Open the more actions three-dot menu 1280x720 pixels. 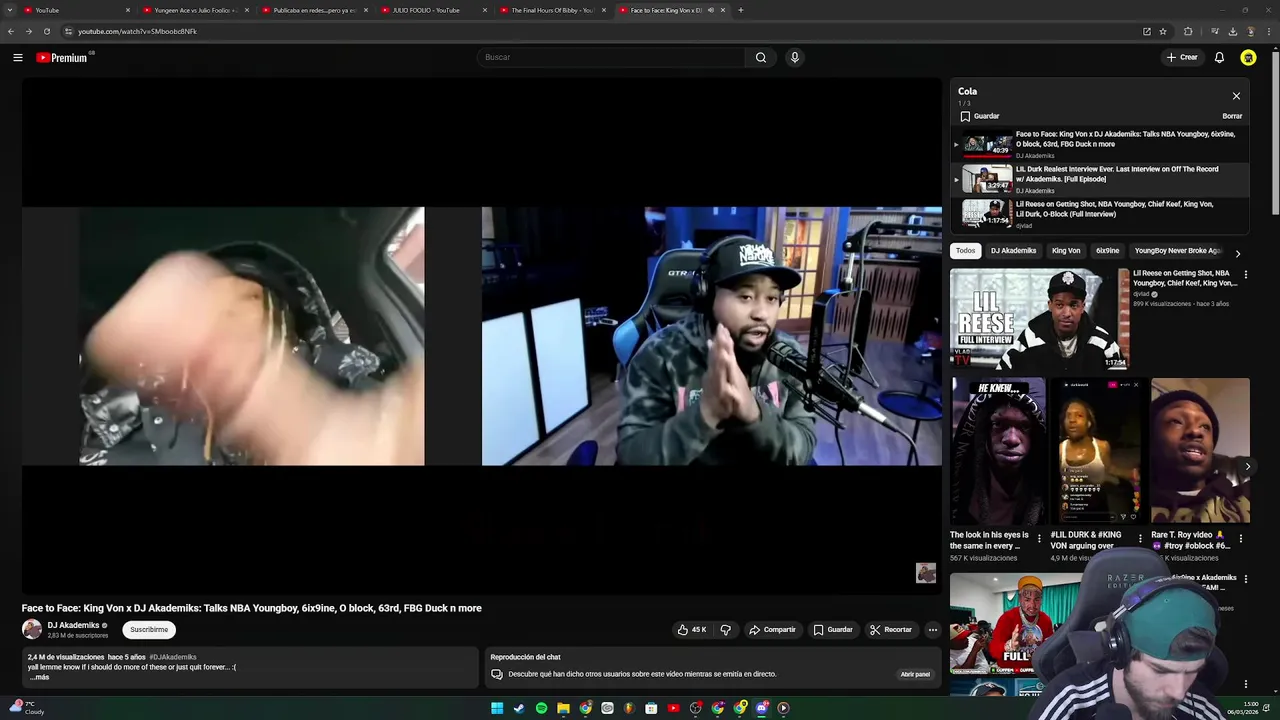coord(933,630)
